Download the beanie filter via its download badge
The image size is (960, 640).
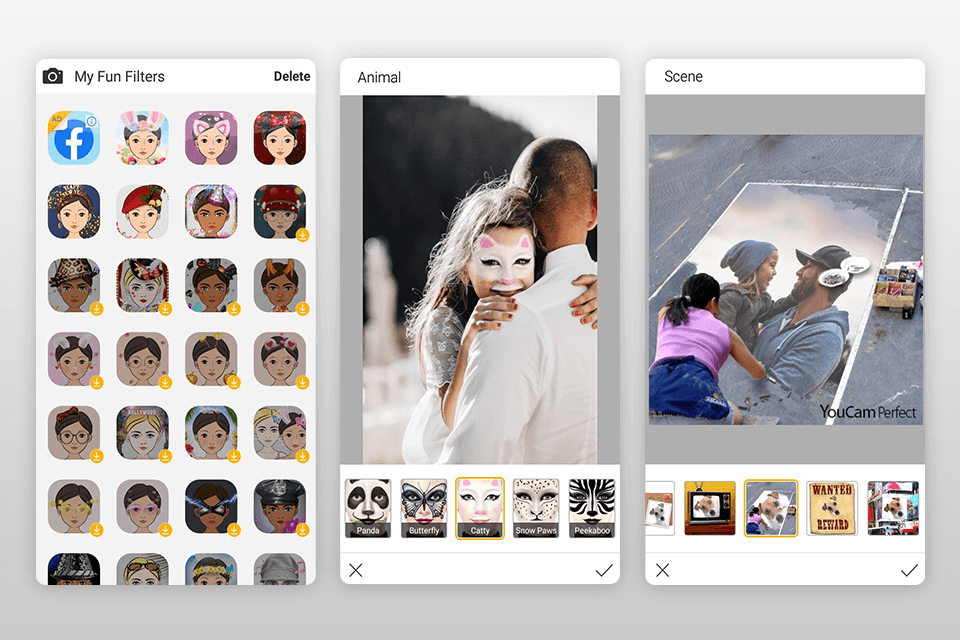coord(302,234)
